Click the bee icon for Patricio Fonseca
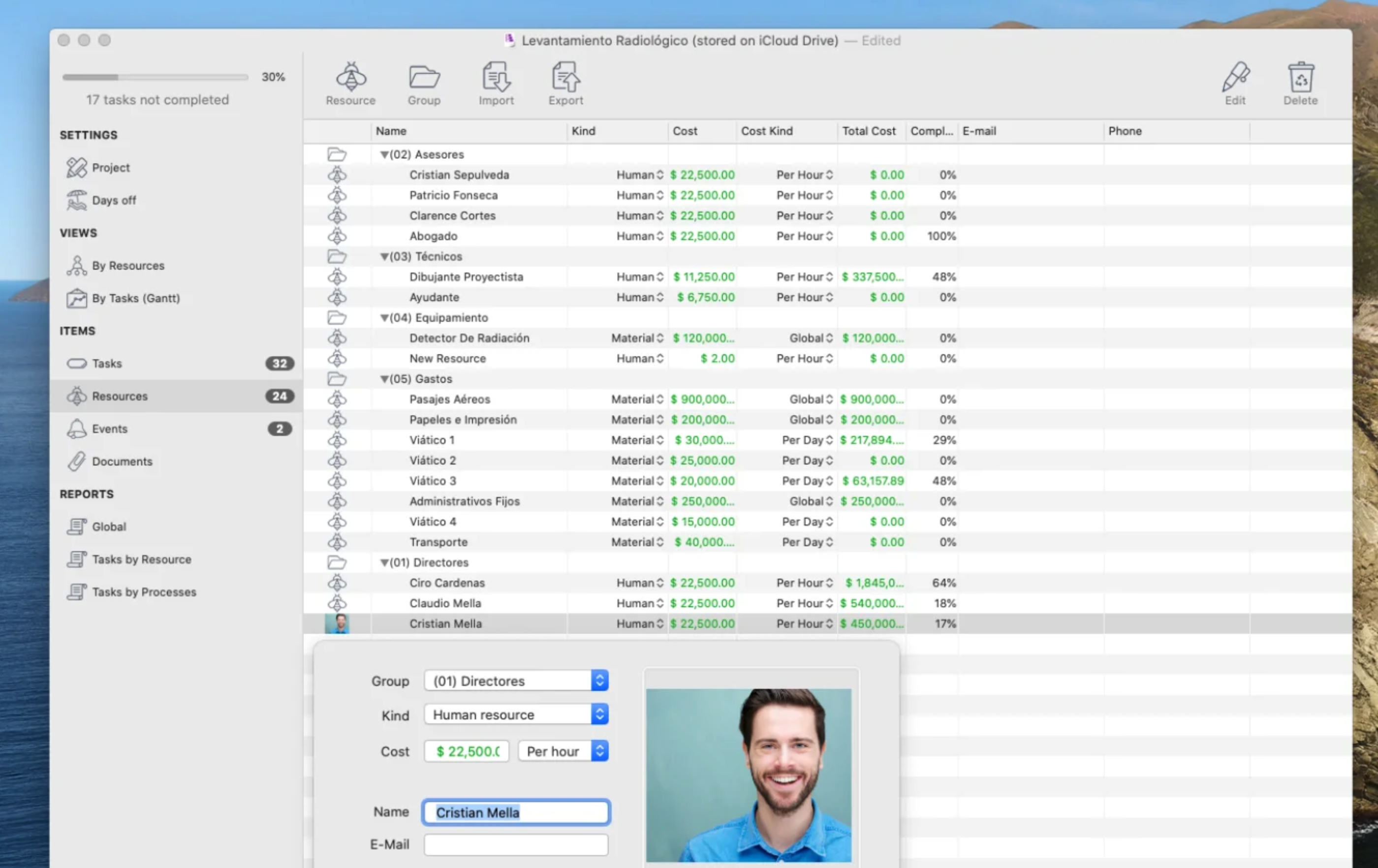Image resolution: width=1378 pixels, height=868 pixels. [337, 195]
